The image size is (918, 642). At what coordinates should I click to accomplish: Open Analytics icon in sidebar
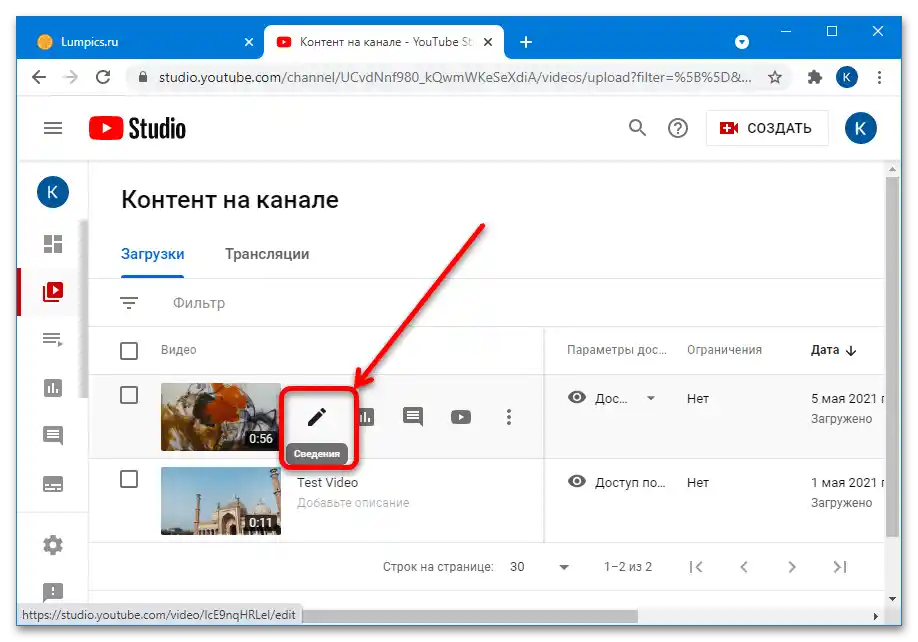[x=53, y=387]
